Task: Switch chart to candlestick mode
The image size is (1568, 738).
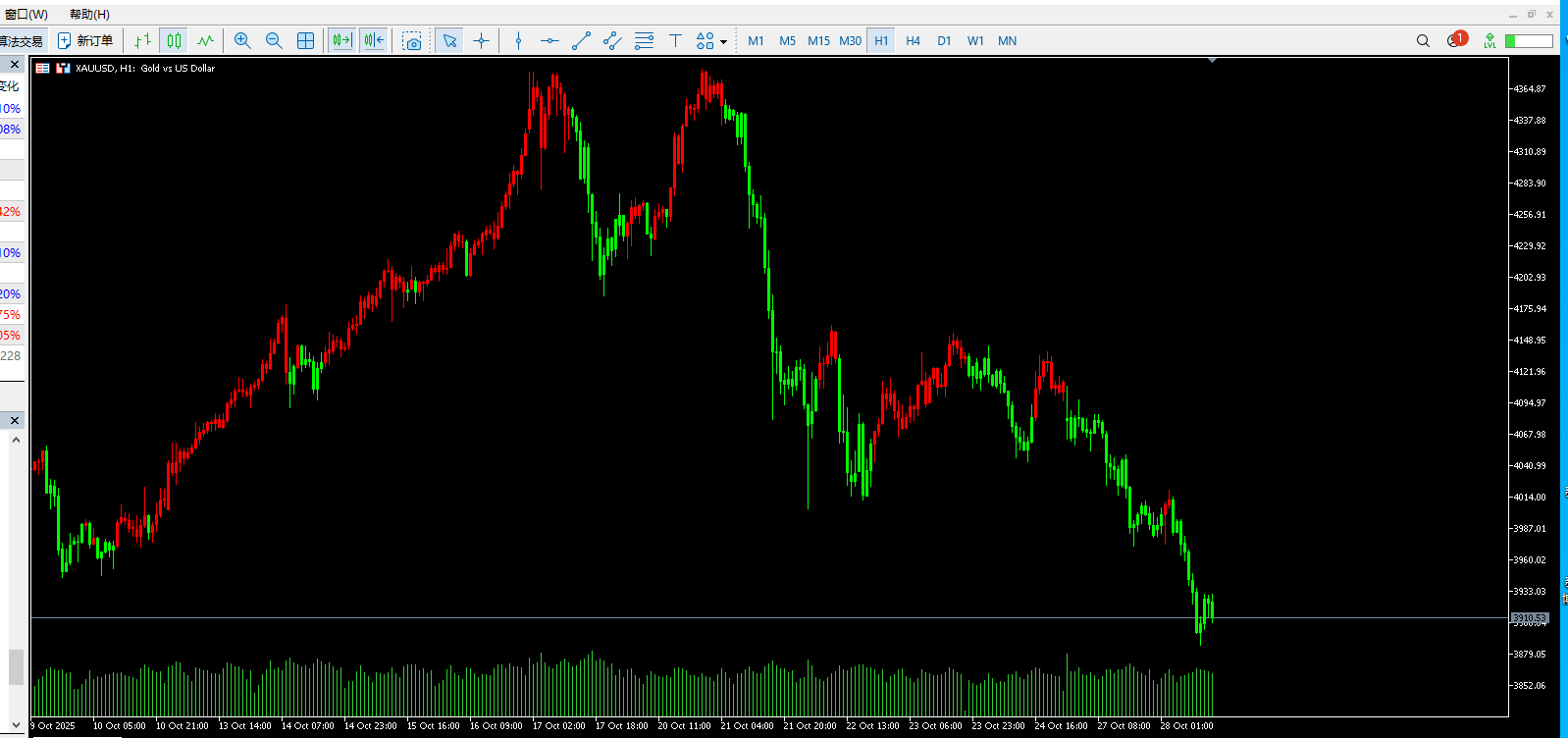Action: 174,40
